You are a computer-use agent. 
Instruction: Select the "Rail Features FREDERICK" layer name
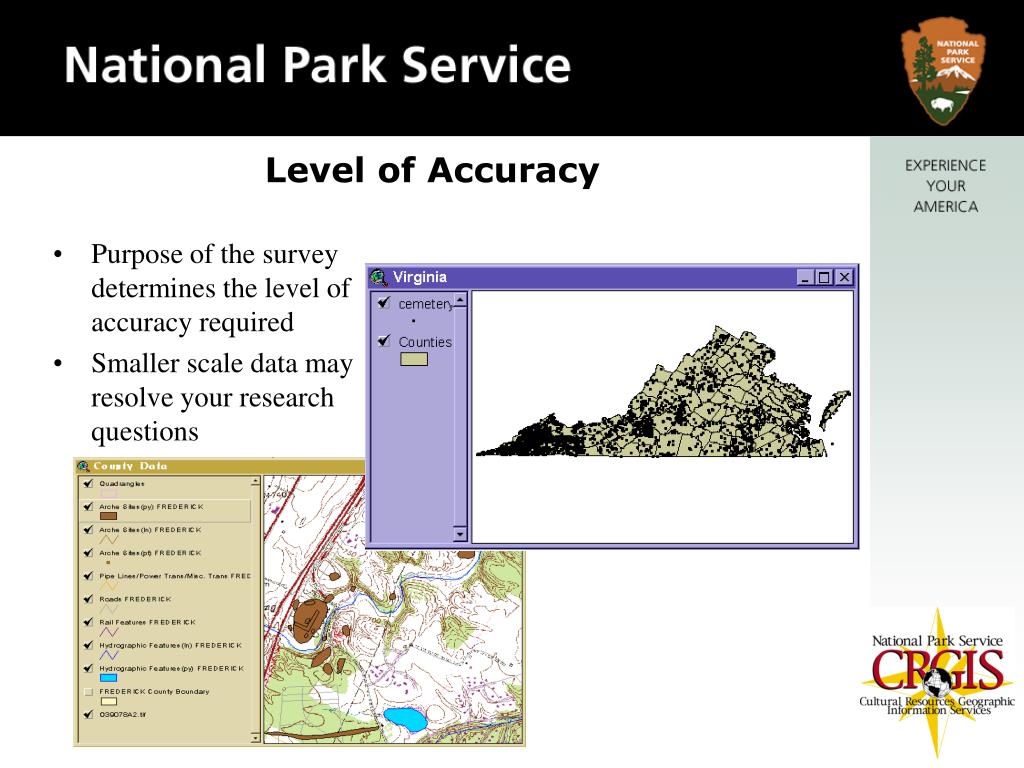click(x=148, y=622)
